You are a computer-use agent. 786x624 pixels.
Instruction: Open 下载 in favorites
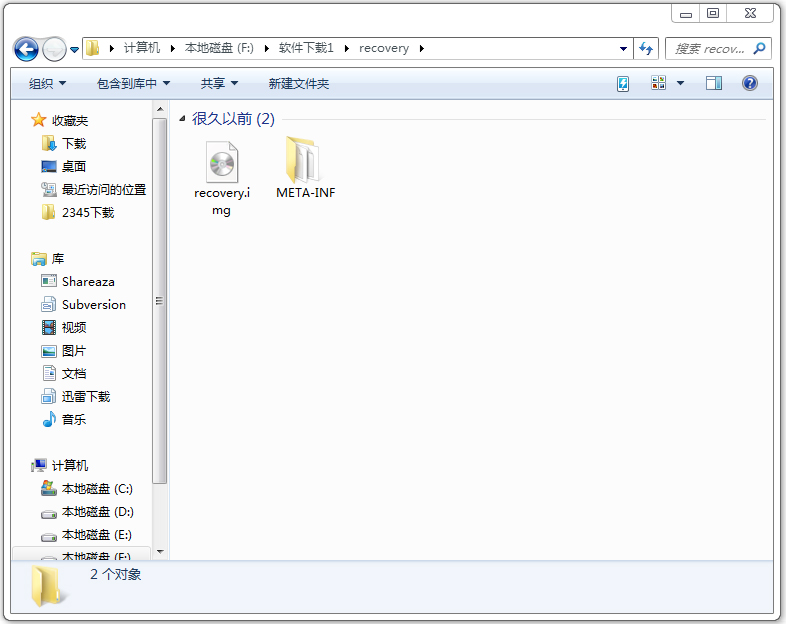74,143
